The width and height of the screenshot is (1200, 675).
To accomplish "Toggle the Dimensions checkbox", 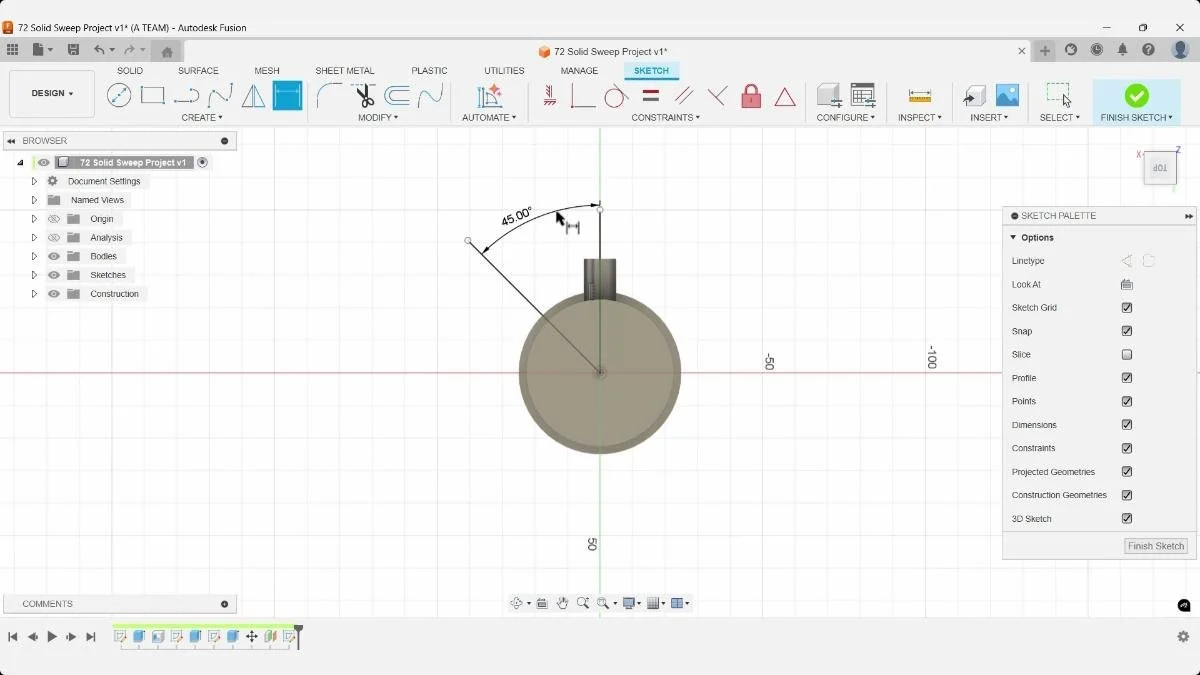I will coord(1127,425).
